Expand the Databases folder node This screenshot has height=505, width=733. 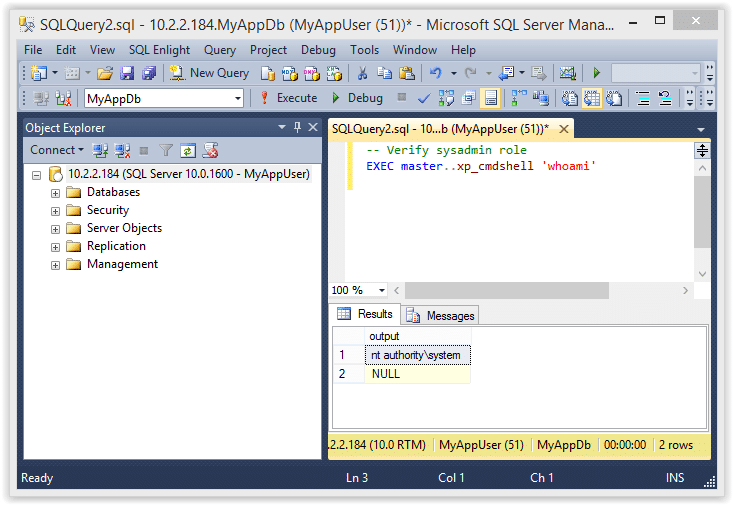coord(55,193)
